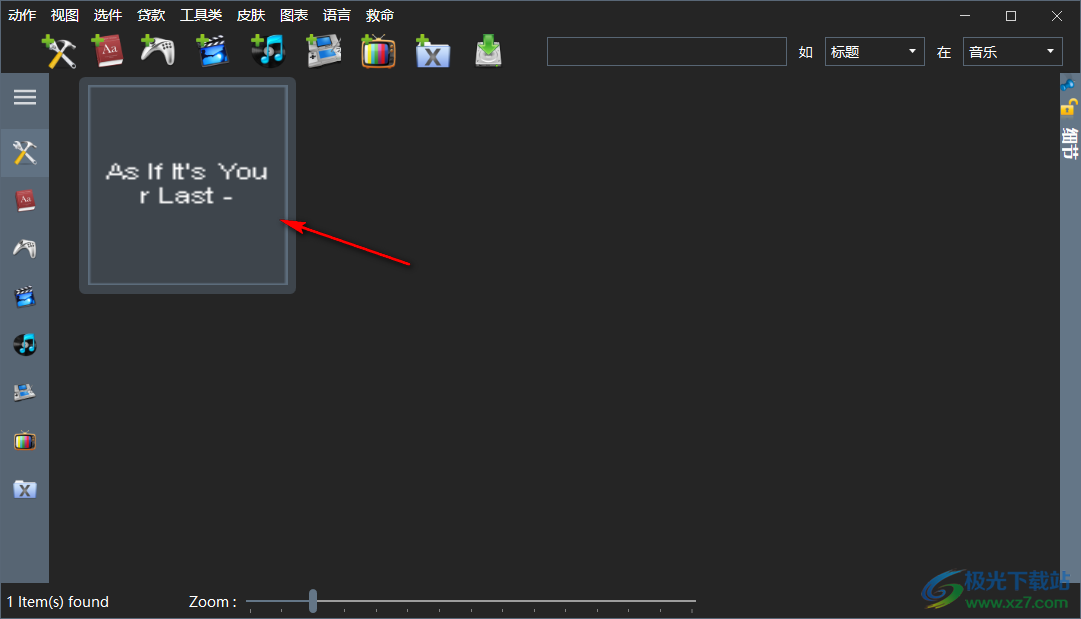Open the 救命 help menu
This screenshot has height=619, width=1081.
pos(380,15)
